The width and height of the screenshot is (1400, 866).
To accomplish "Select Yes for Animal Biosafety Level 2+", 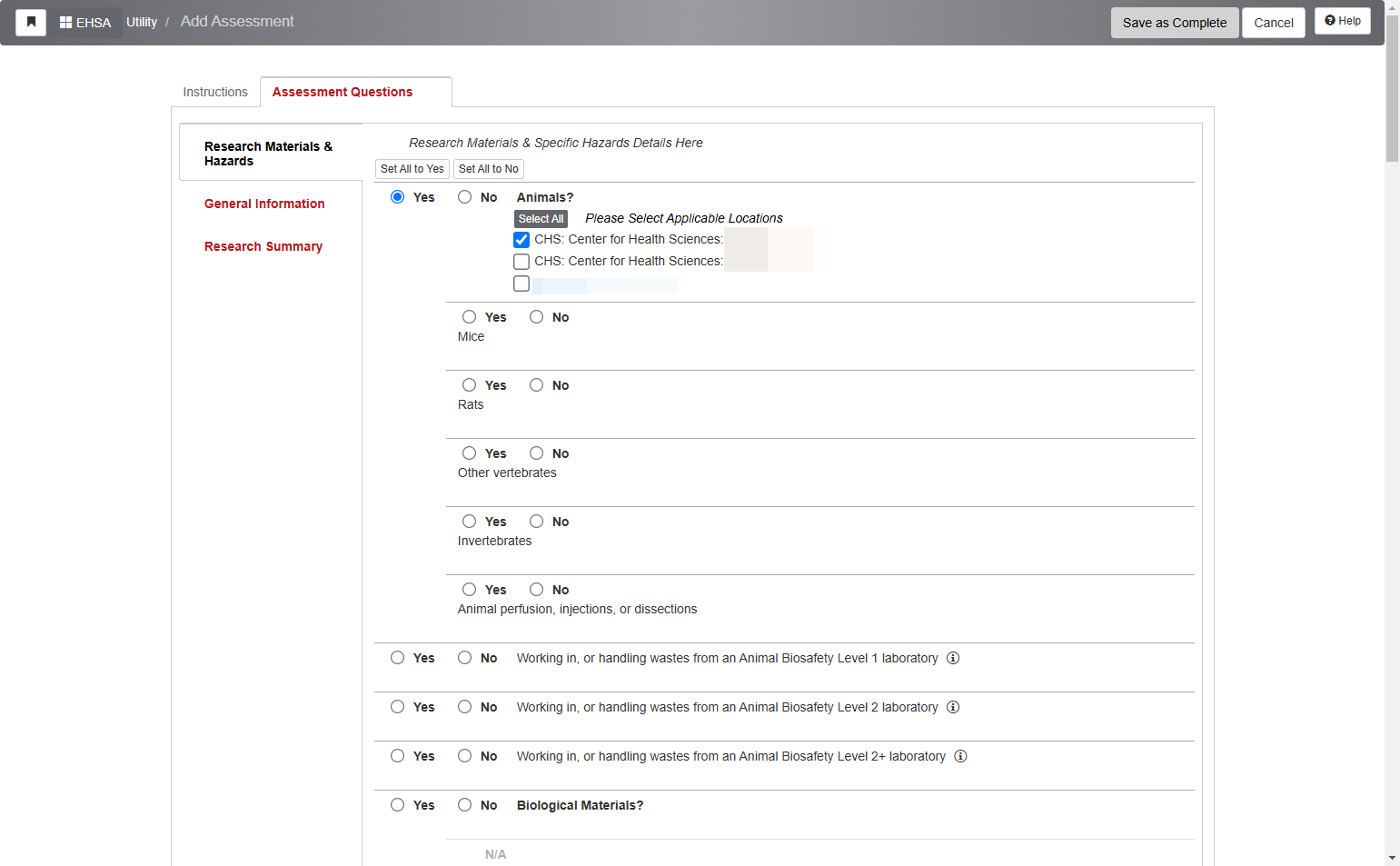I will tap(397, 756).
